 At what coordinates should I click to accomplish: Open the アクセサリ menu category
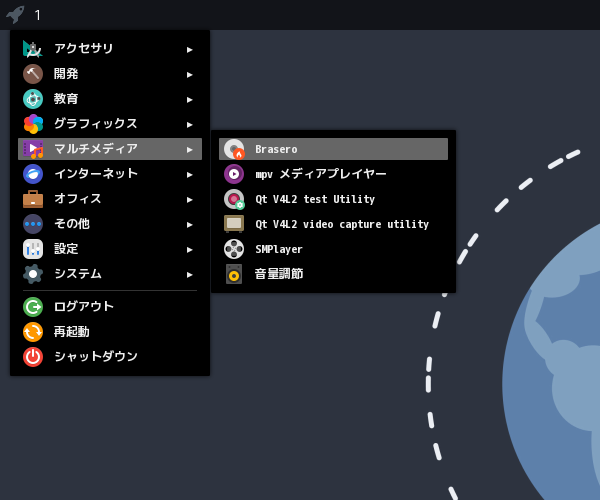[110, 49]
